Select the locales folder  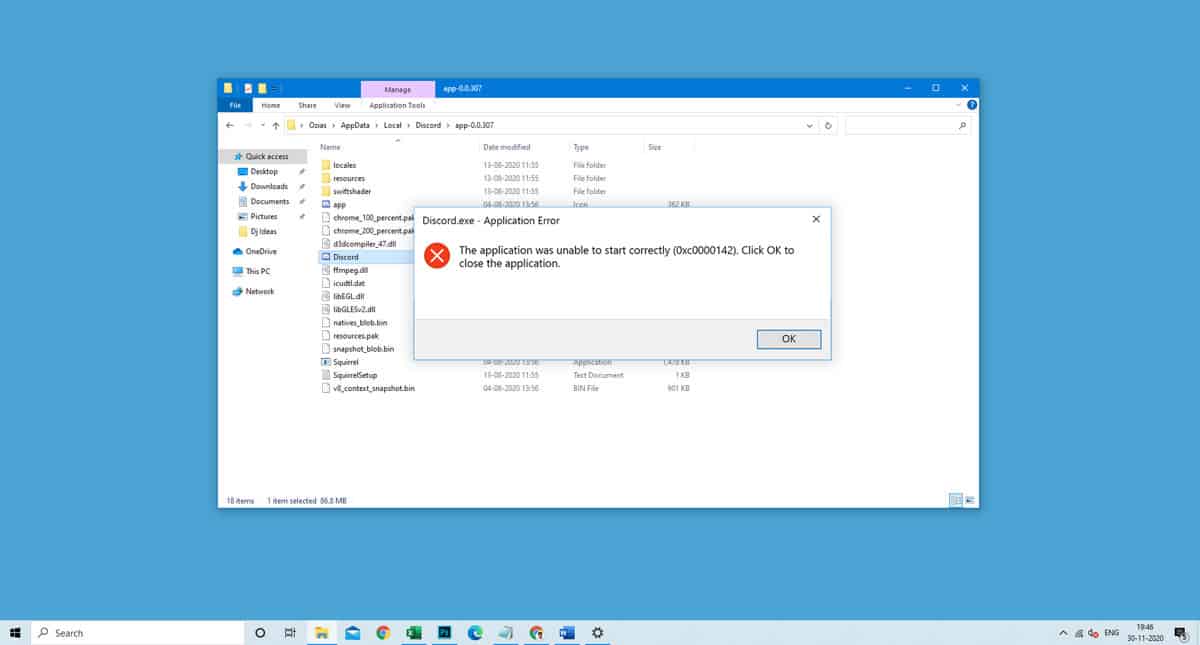point(338,165)
